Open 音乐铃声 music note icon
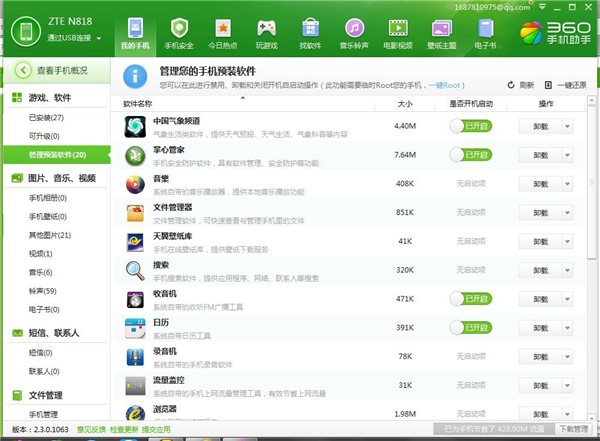Screen dimensions: 600x441 click(x=354, y=28)
